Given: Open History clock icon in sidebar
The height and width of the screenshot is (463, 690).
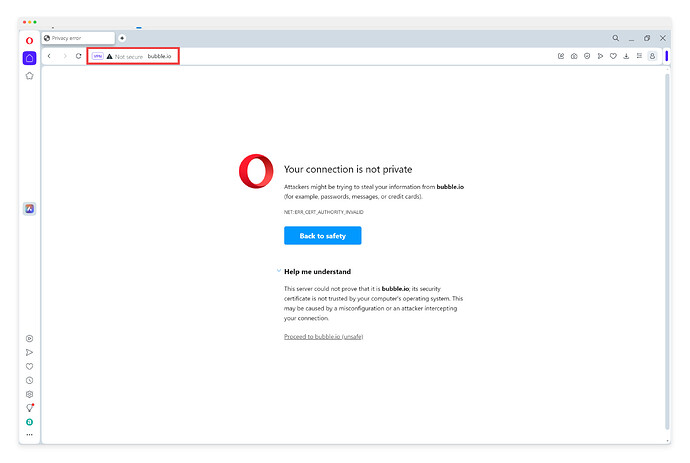Looking at the screenshot, I should tap(29, 380).
